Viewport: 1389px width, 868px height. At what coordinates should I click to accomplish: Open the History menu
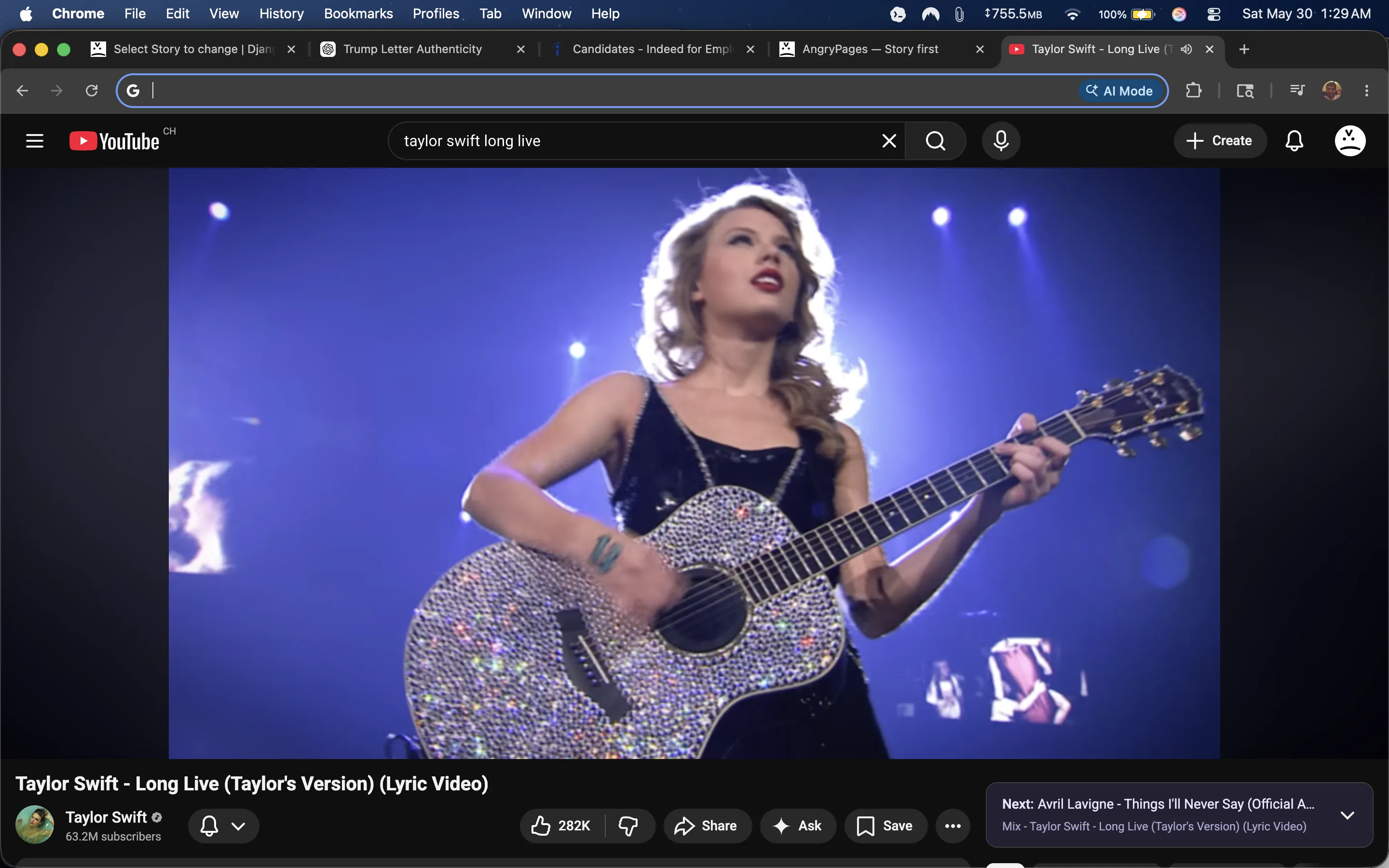click(x=281, y=14)
